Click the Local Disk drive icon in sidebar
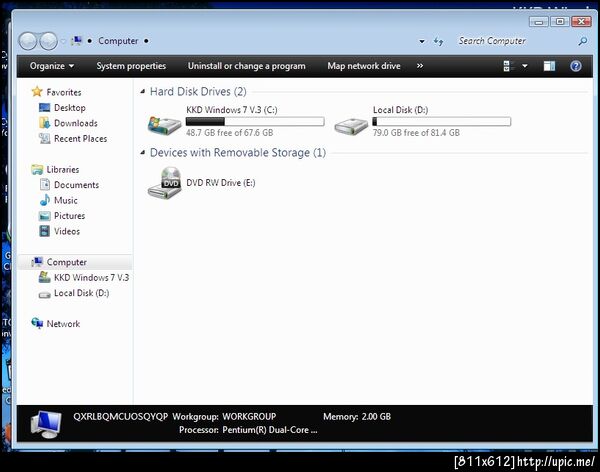This screenshot has width=600, height=472. pyautogui.click(x=44, y=294)
